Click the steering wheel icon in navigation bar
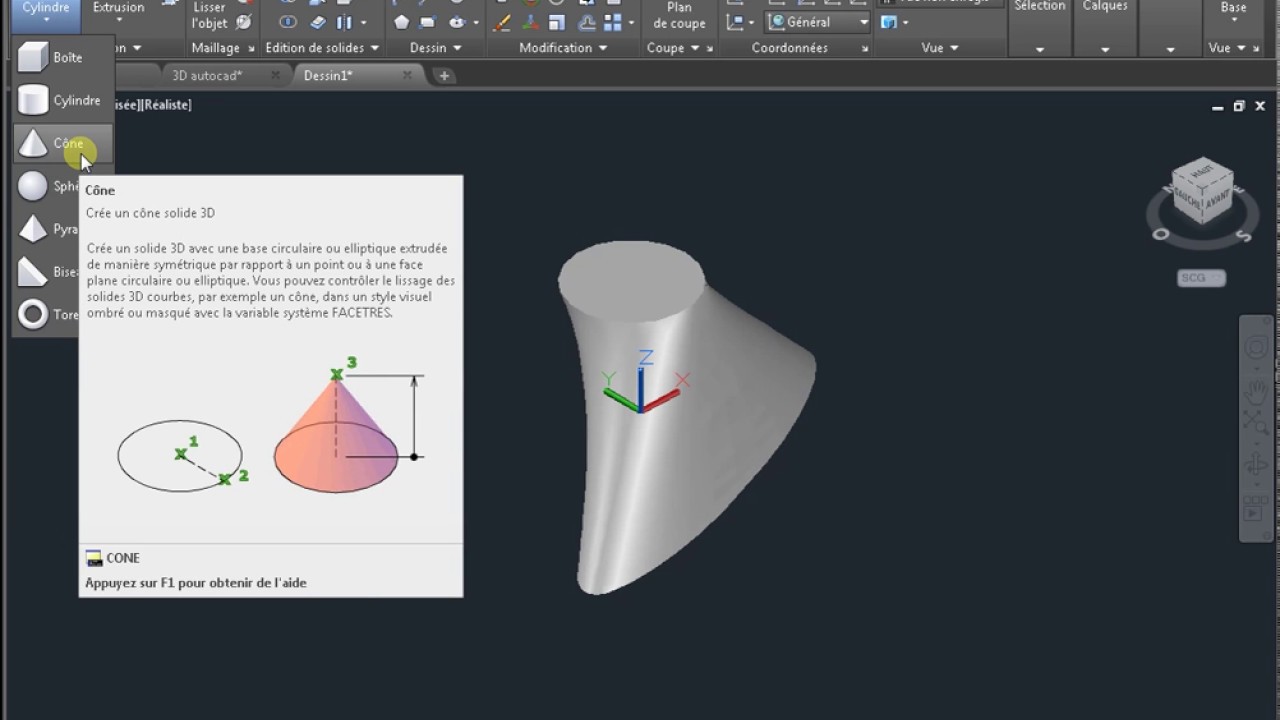 pyautogui.click(x=1256, y=347)
